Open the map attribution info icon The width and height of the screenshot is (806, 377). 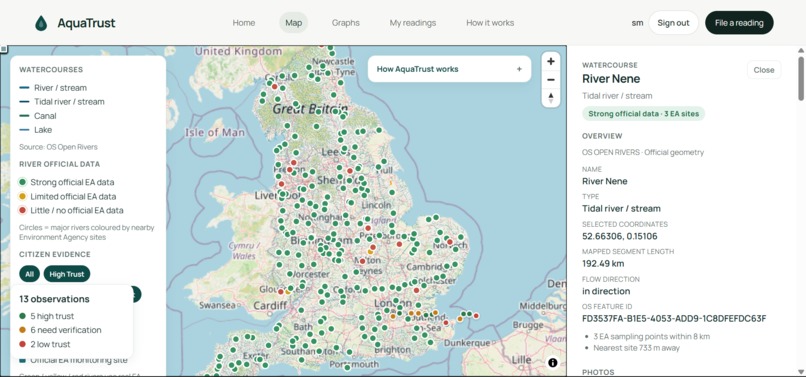(553, 363)
